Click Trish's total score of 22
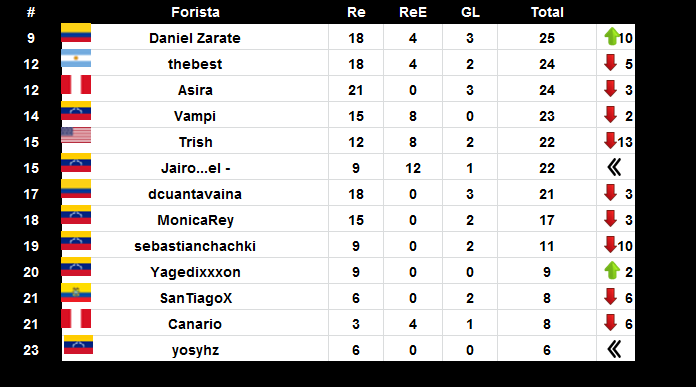Screen dimensions: 696x387 [x=547, y=142]
